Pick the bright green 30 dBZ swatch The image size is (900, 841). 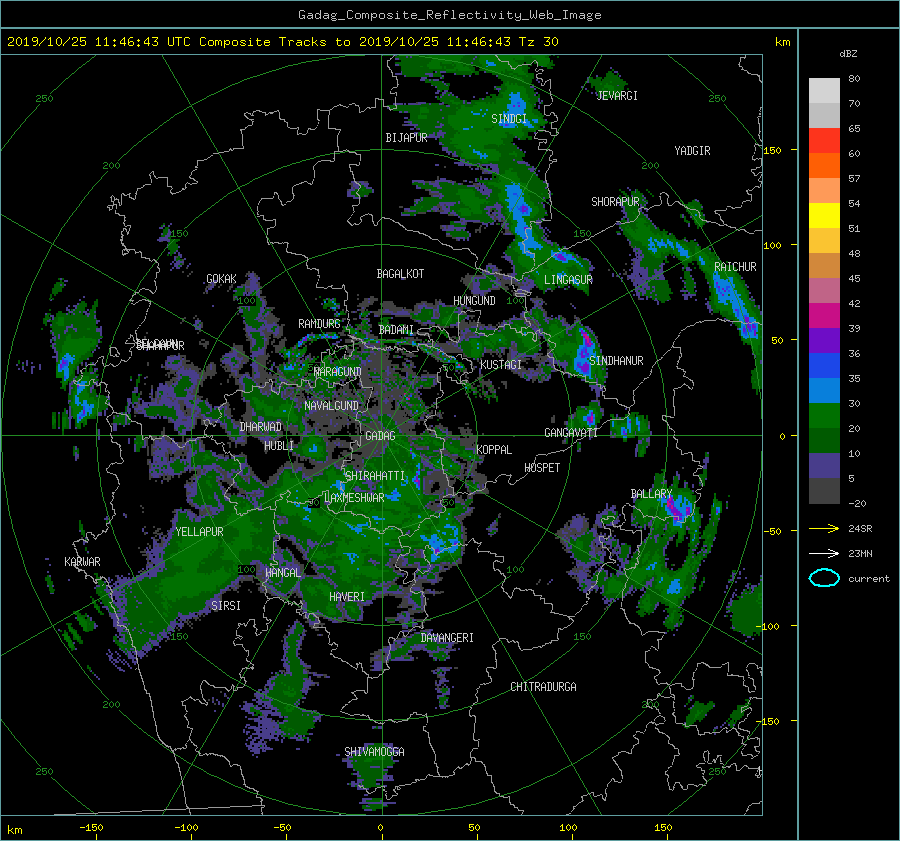pyautogui.click(x=824, y=415)
